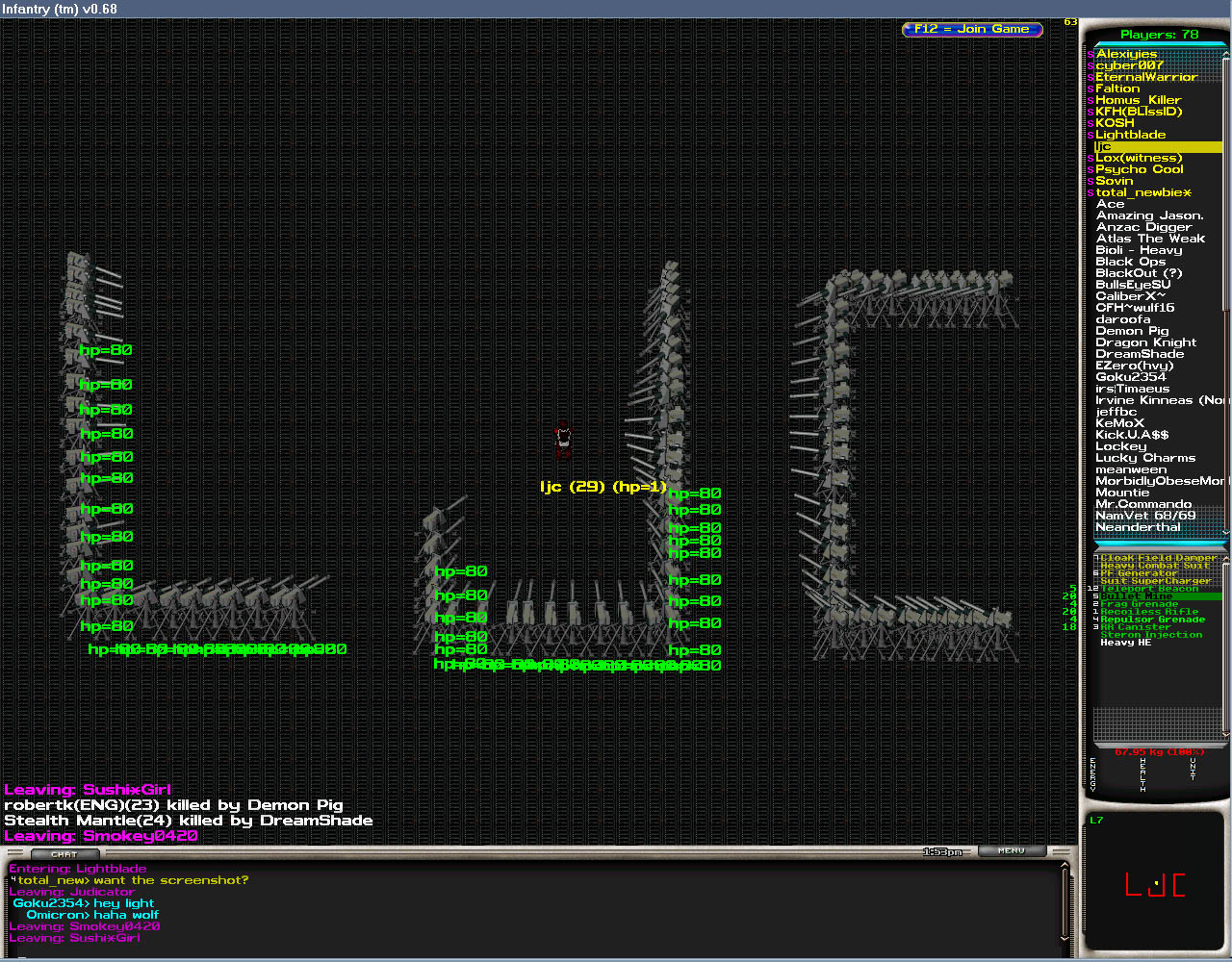Select player Demon Pig in the list

(1132, 331)
